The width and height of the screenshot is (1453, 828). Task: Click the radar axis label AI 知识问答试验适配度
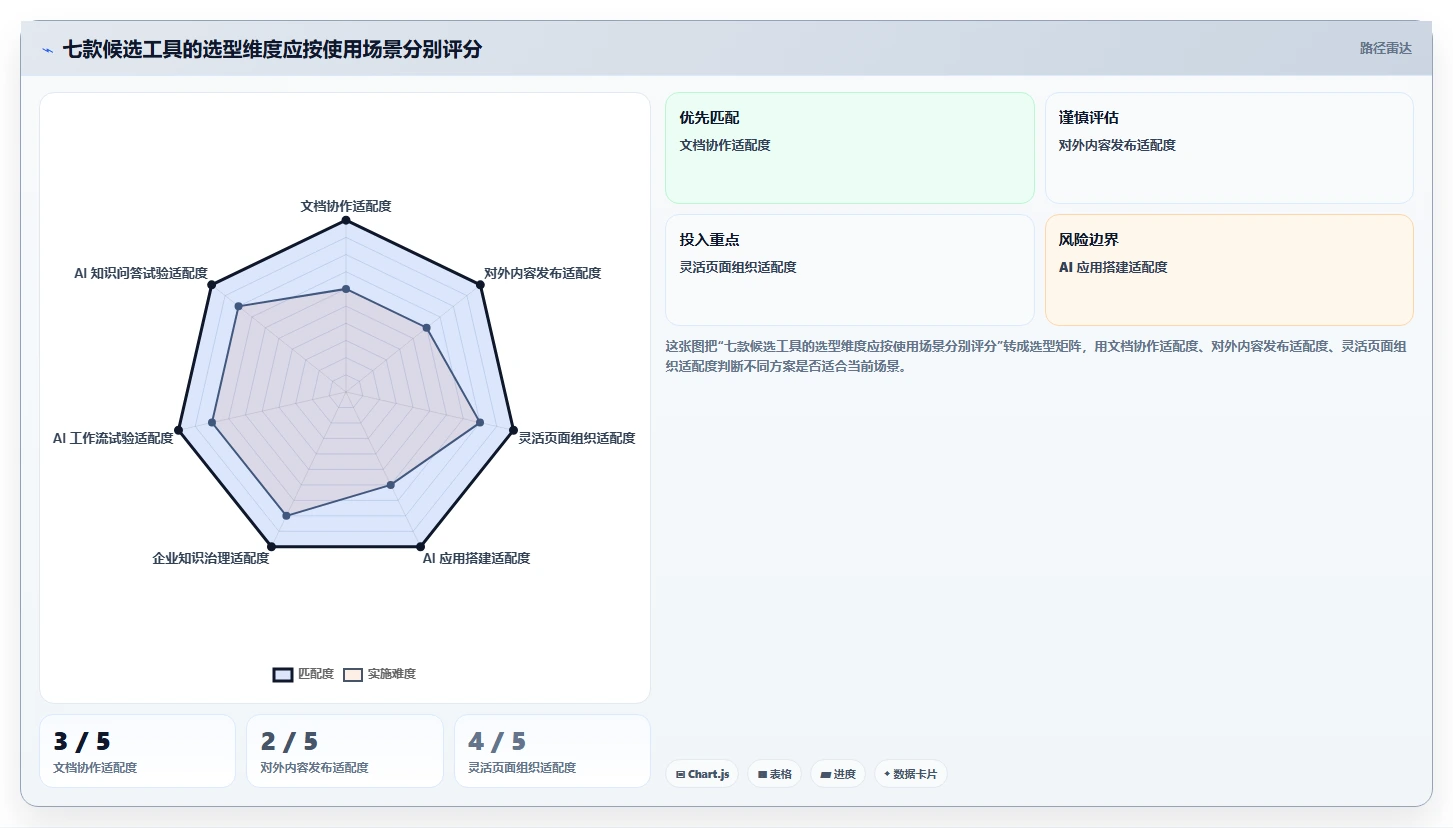141,273
